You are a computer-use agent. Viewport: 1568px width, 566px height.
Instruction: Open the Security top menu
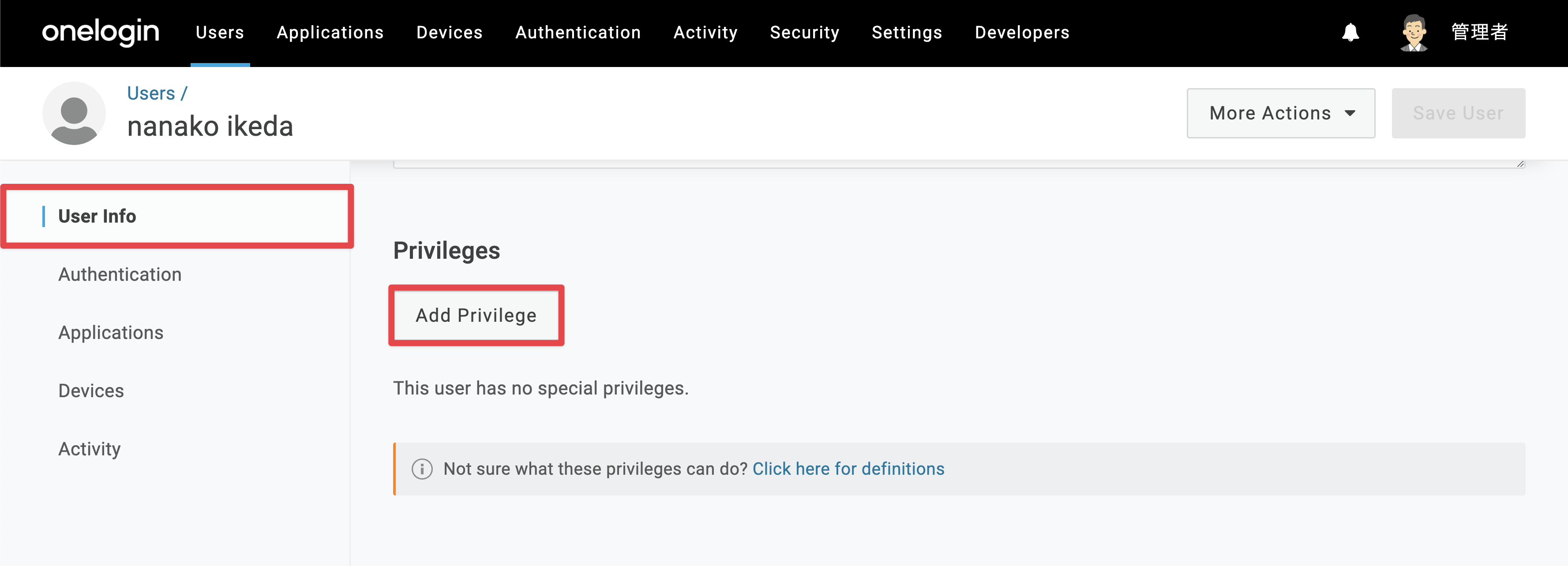804,32
